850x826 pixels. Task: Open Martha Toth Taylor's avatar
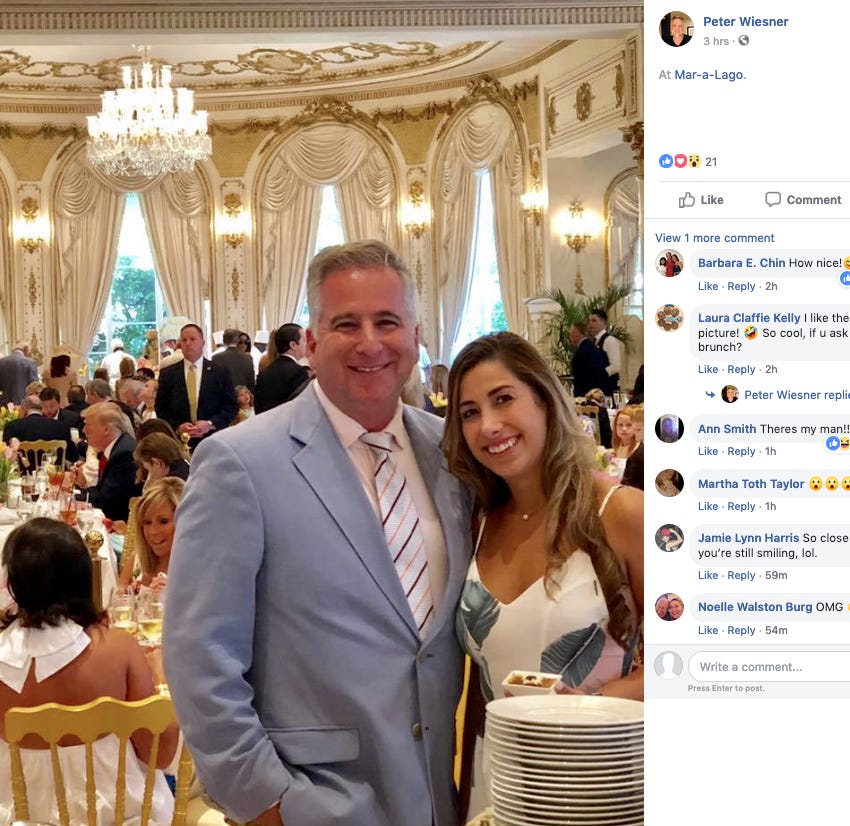coord(669,483)
